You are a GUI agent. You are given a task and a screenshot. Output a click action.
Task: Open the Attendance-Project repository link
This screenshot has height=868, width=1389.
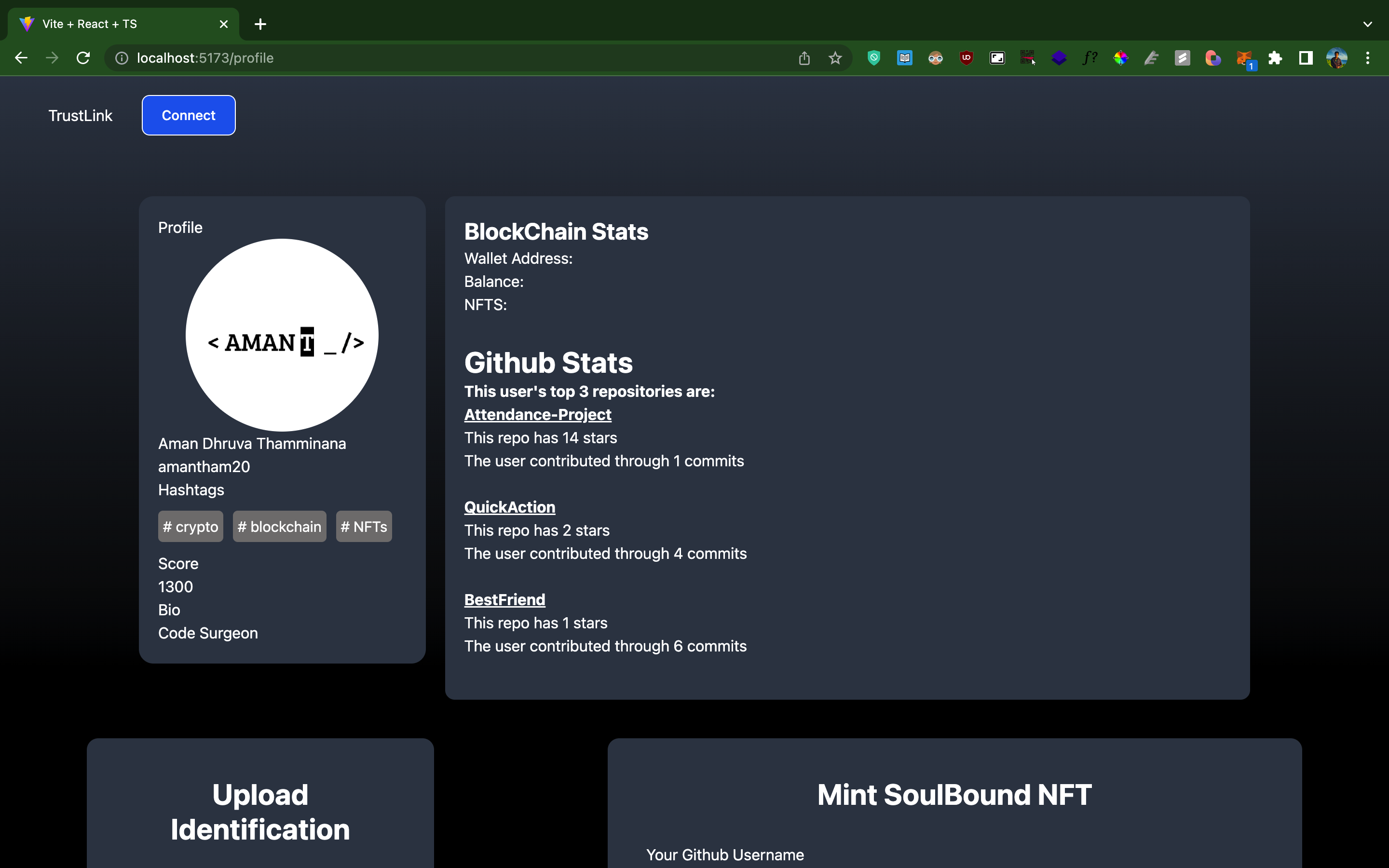537,415
